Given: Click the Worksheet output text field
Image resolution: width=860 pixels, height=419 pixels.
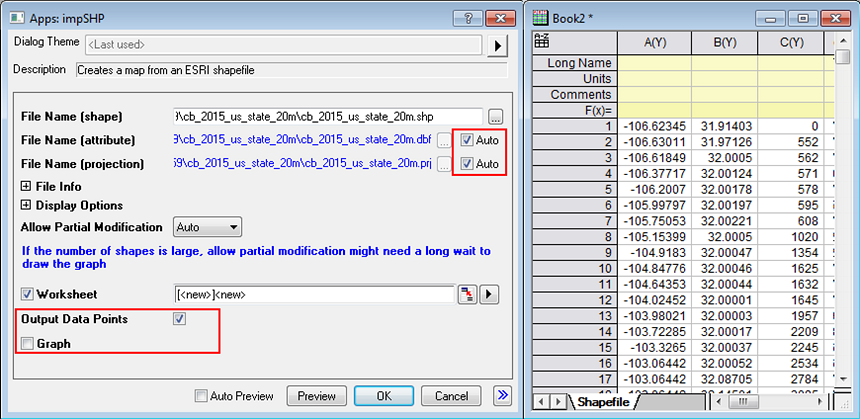Looking at the screenshot, I should [314, 294].
